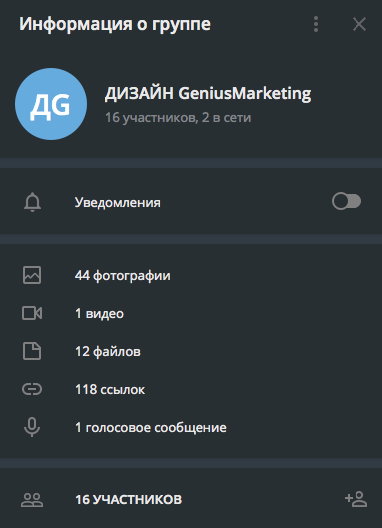This screenshot has width=382, height=528.
Task: Select the ДИЗАЙН GeniusMarketing group title
Action: click(x=208, y=93)
